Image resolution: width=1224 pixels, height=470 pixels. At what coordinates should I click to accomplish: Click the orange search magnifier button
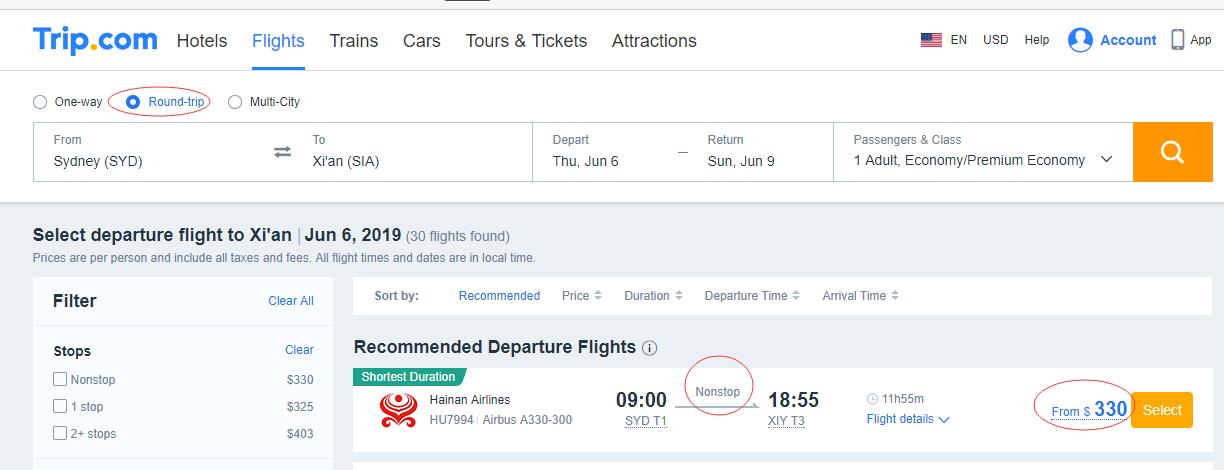pyautogui.click(x=1172, y=152)
